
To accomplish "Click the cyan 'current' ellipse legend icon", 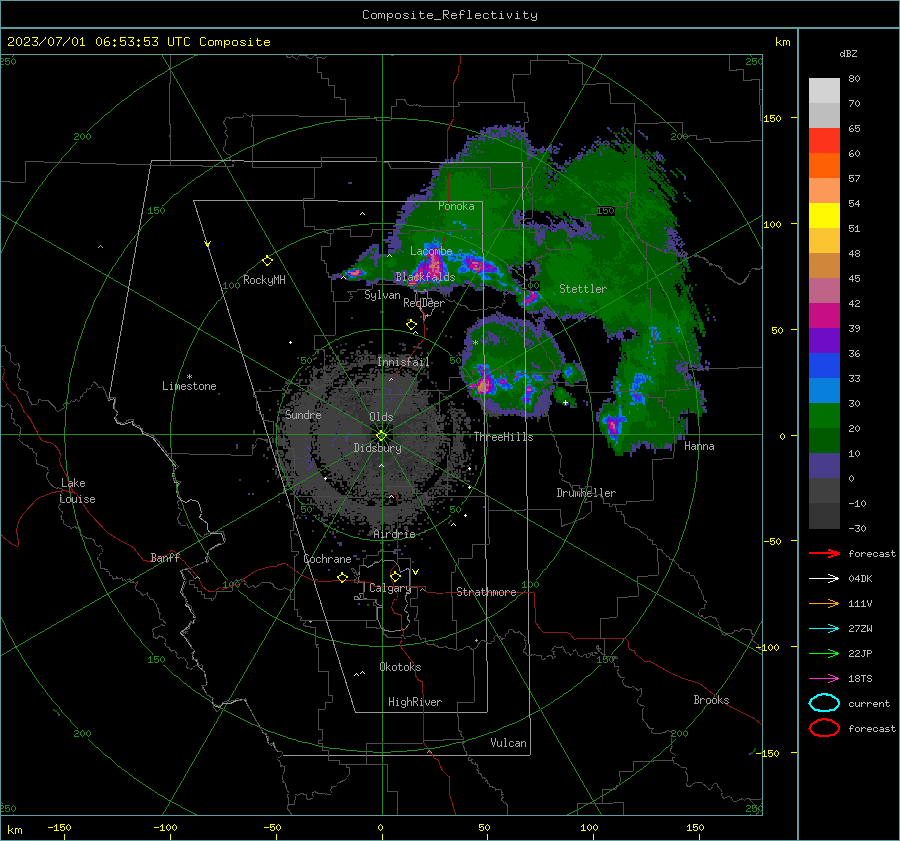I will coord(824,703).
